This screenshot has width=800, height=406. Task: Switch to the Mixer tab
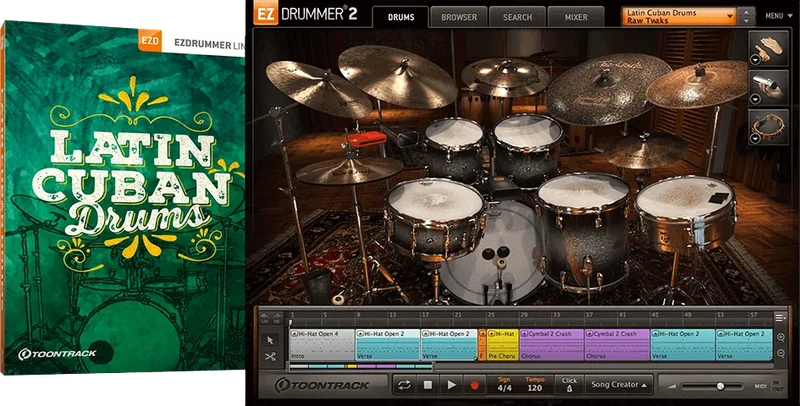coord(576,17)
